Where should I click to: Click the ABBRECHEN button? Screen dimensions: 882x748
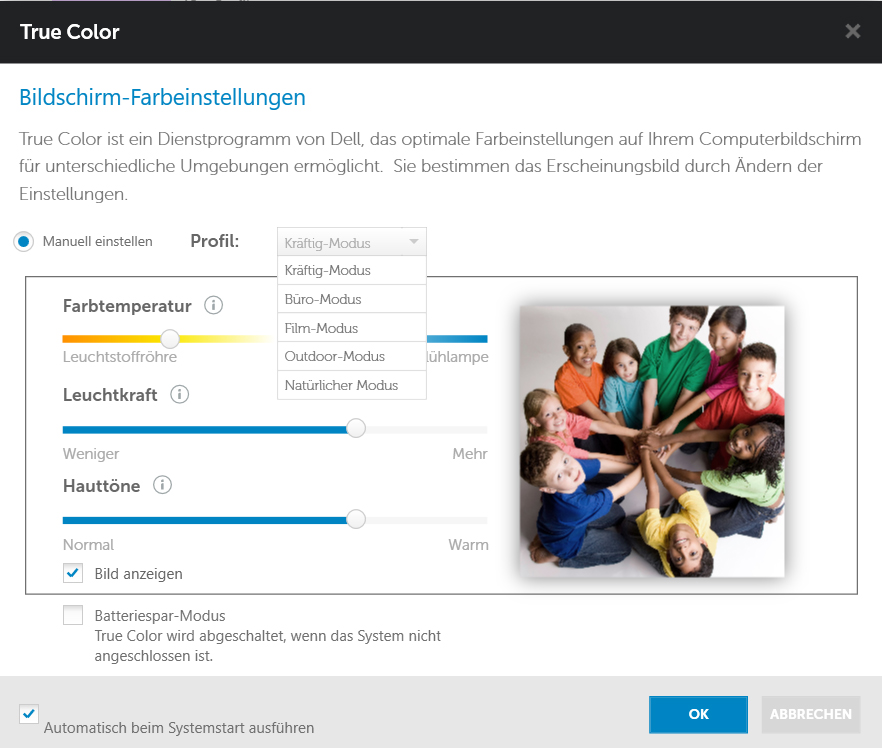point(811,714)
